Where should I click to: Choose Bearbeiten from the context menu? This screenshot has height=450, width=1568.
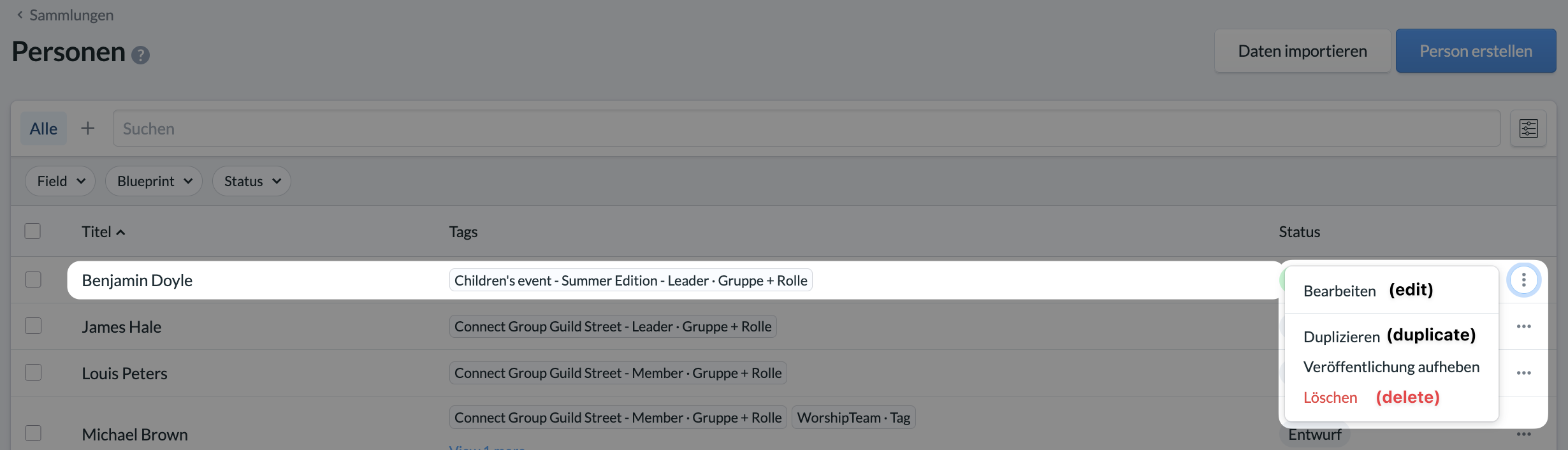click(x=1340, y=291)
